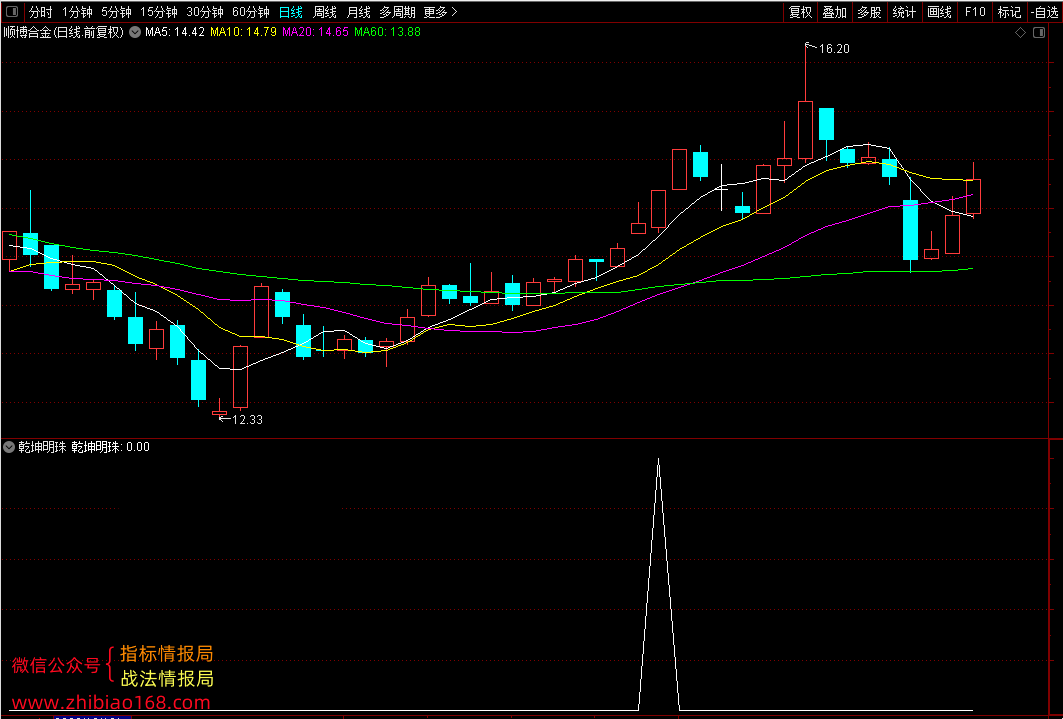This screenshot has height=719, width=1063.
Task: Click the MA20: 14.65 label
Action: (316, 32)
